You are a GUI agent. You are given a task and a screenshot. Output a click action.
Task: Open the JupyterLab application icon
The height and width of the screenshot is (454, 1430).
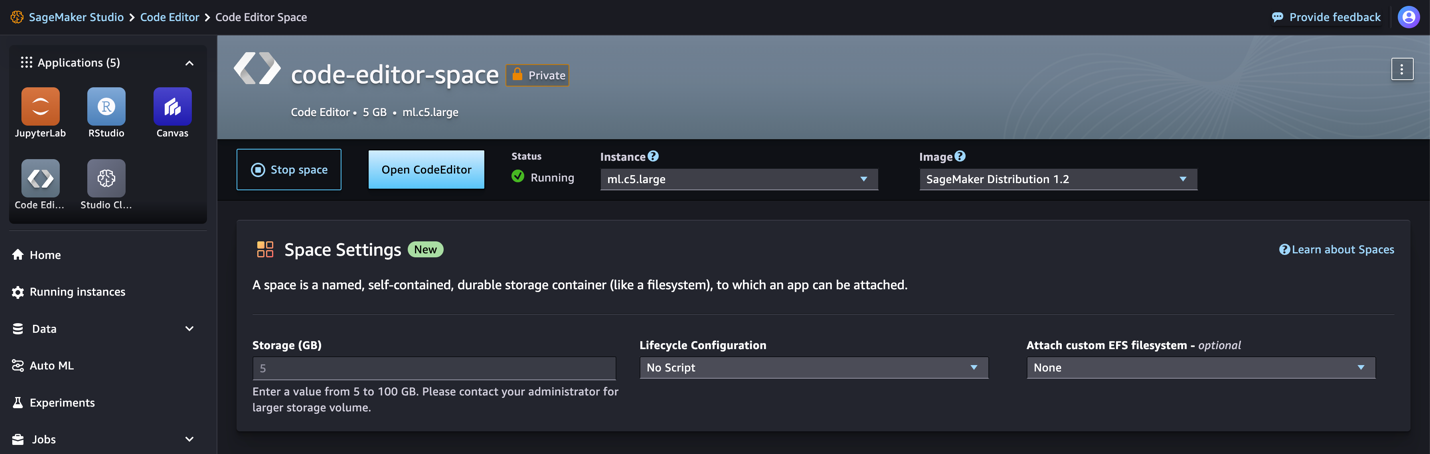pyautogui.click(x=40, y=107)
